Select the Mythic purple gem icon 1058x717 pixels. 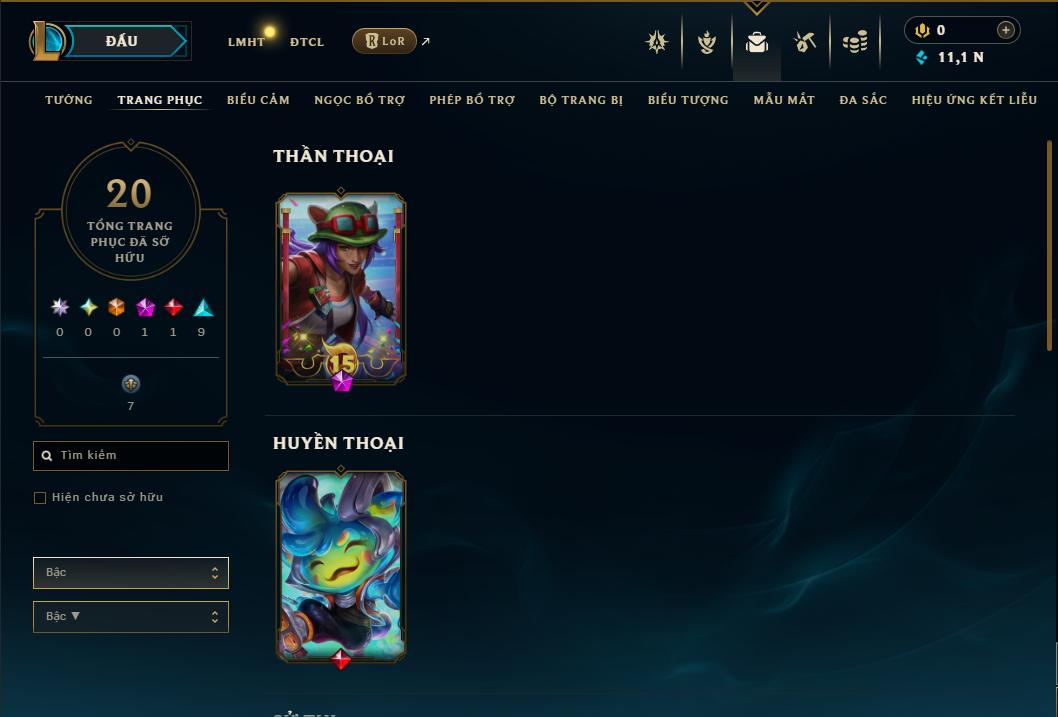click(x=145, y=308)
